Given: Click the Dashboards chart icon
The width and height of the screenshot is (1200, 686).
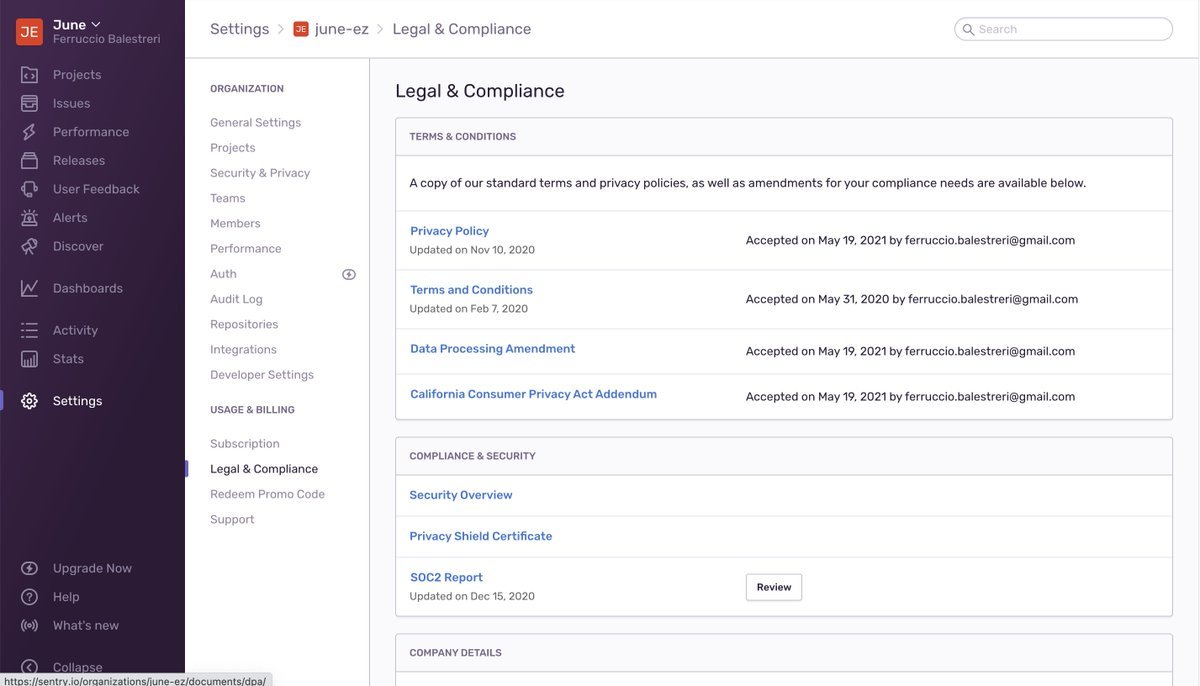Looking at the screenshot, I should [x=30, y=288].
